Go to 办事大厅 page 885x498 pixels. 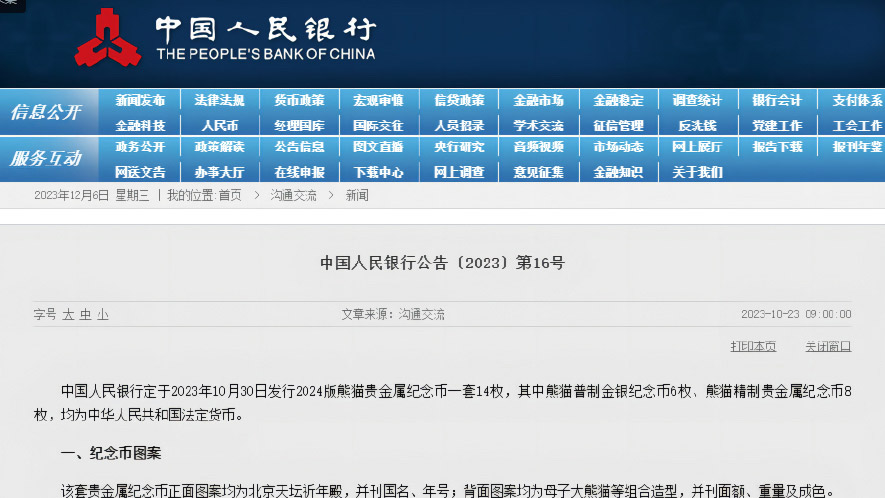click(x=220, y=172)
